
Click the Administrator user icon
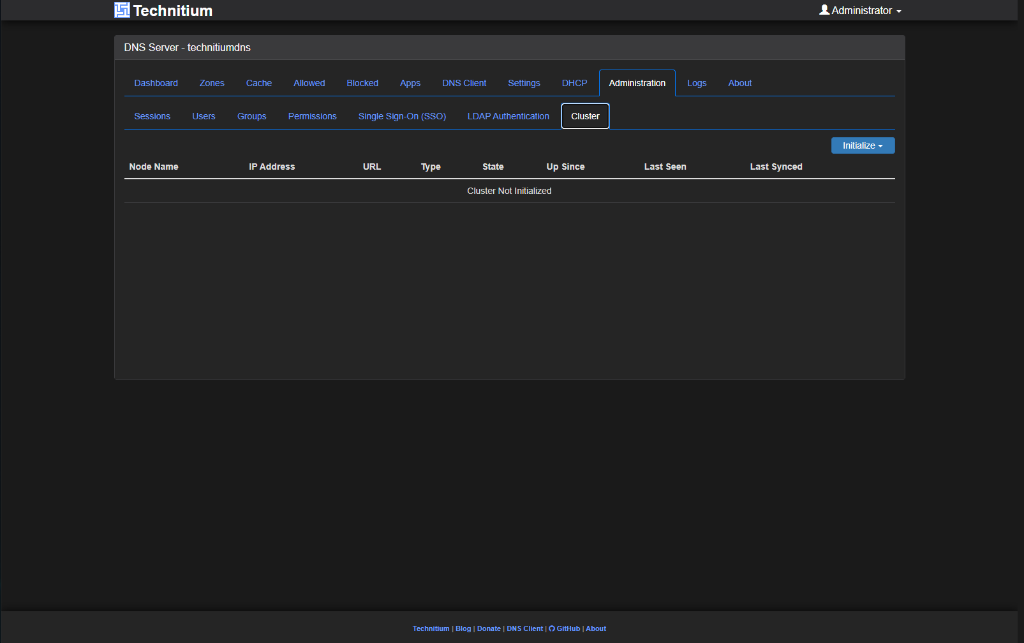click(824, 10)
